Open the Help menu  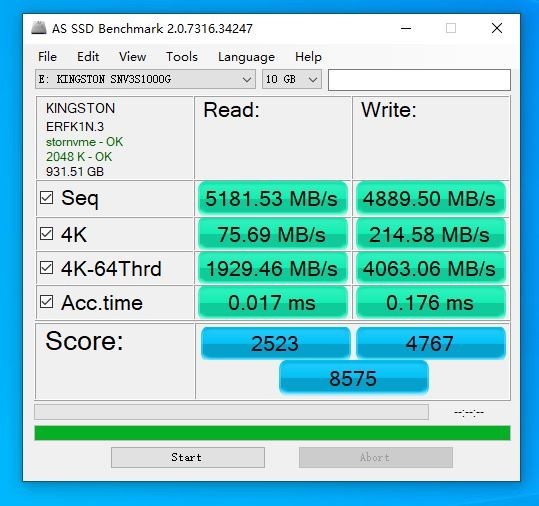[x=308, y=57]
